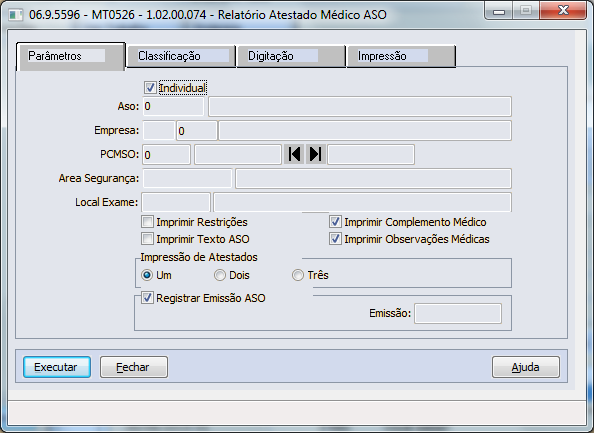Select the Três radio option
The width and height of the screenshot is (594, 433).
tap(298, 275)
